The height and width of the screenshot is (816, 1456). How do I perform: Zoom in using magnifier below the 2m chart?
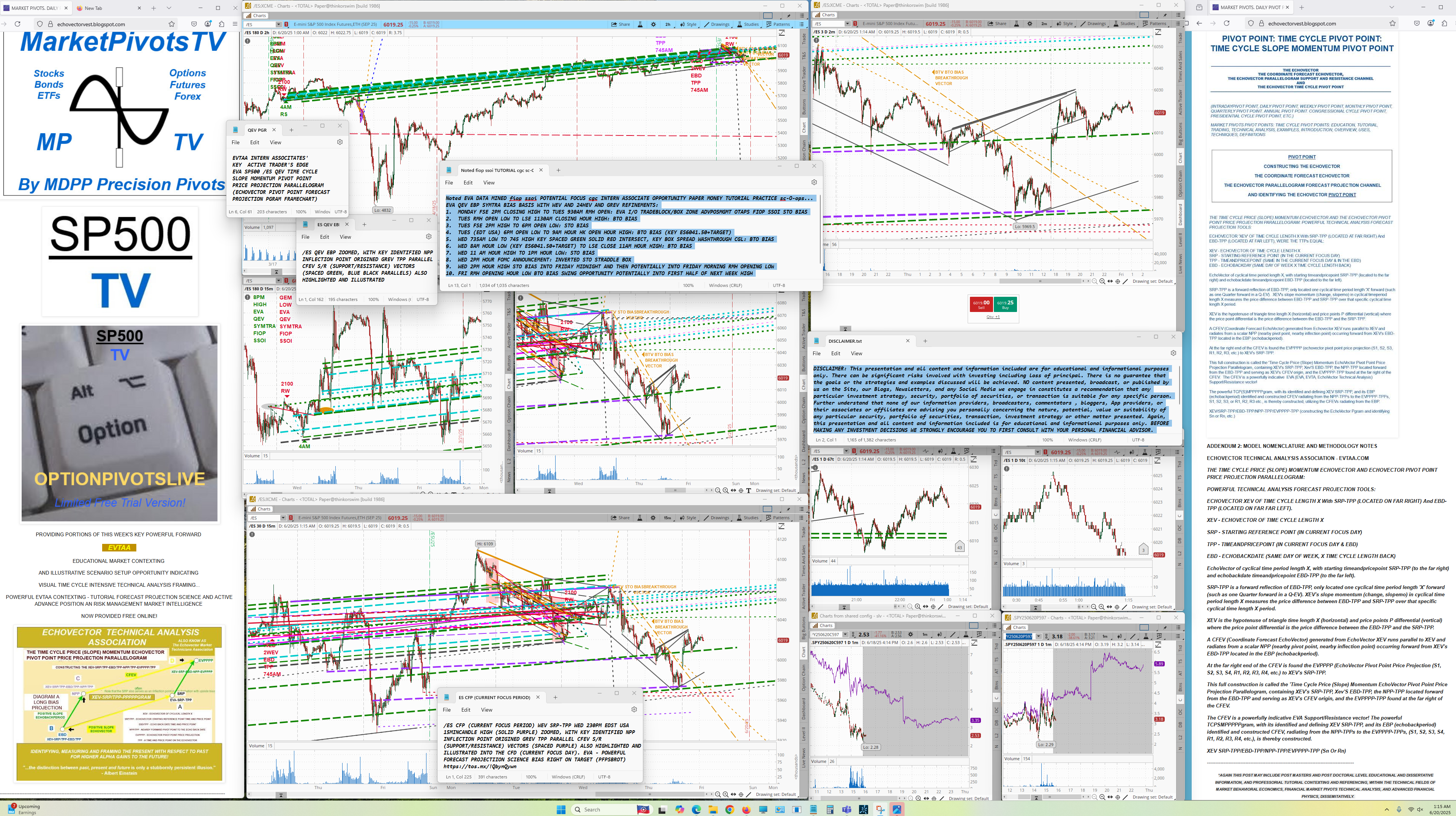click(1102, 281)
